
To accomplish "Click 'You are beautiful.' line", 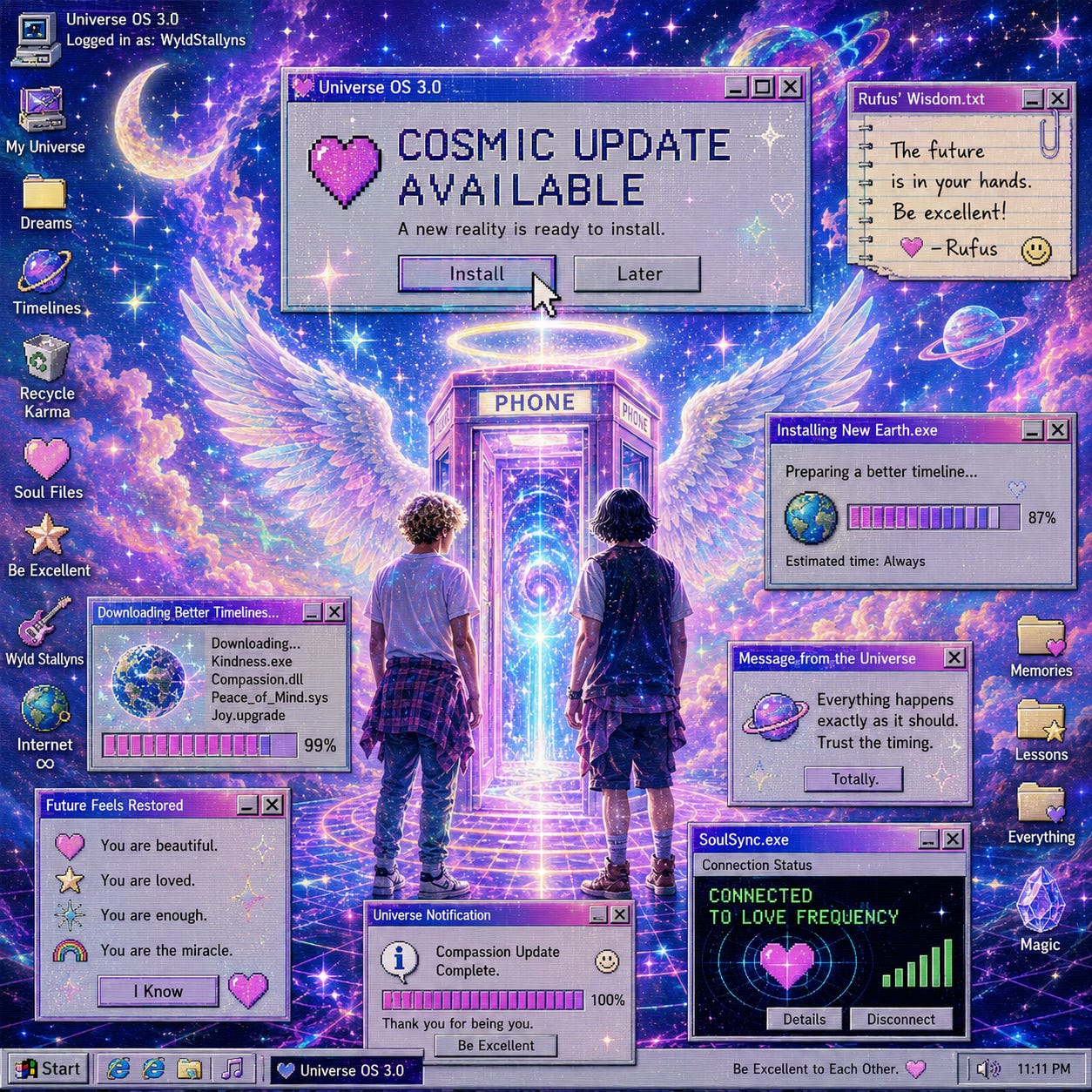I will pyautogui.click(x=159, y=846).
